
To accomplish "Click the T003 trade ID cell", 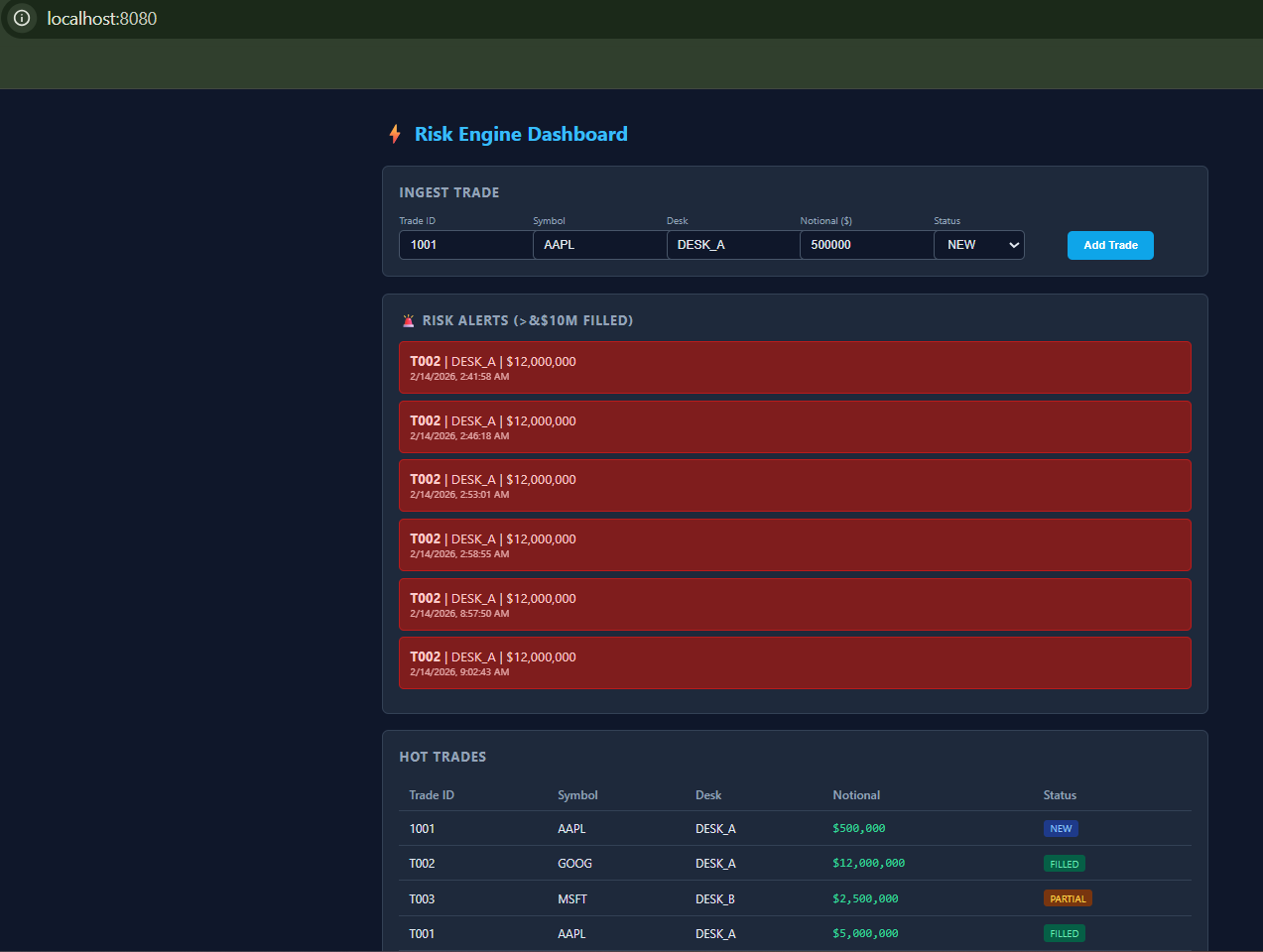I will click(422, 899).
